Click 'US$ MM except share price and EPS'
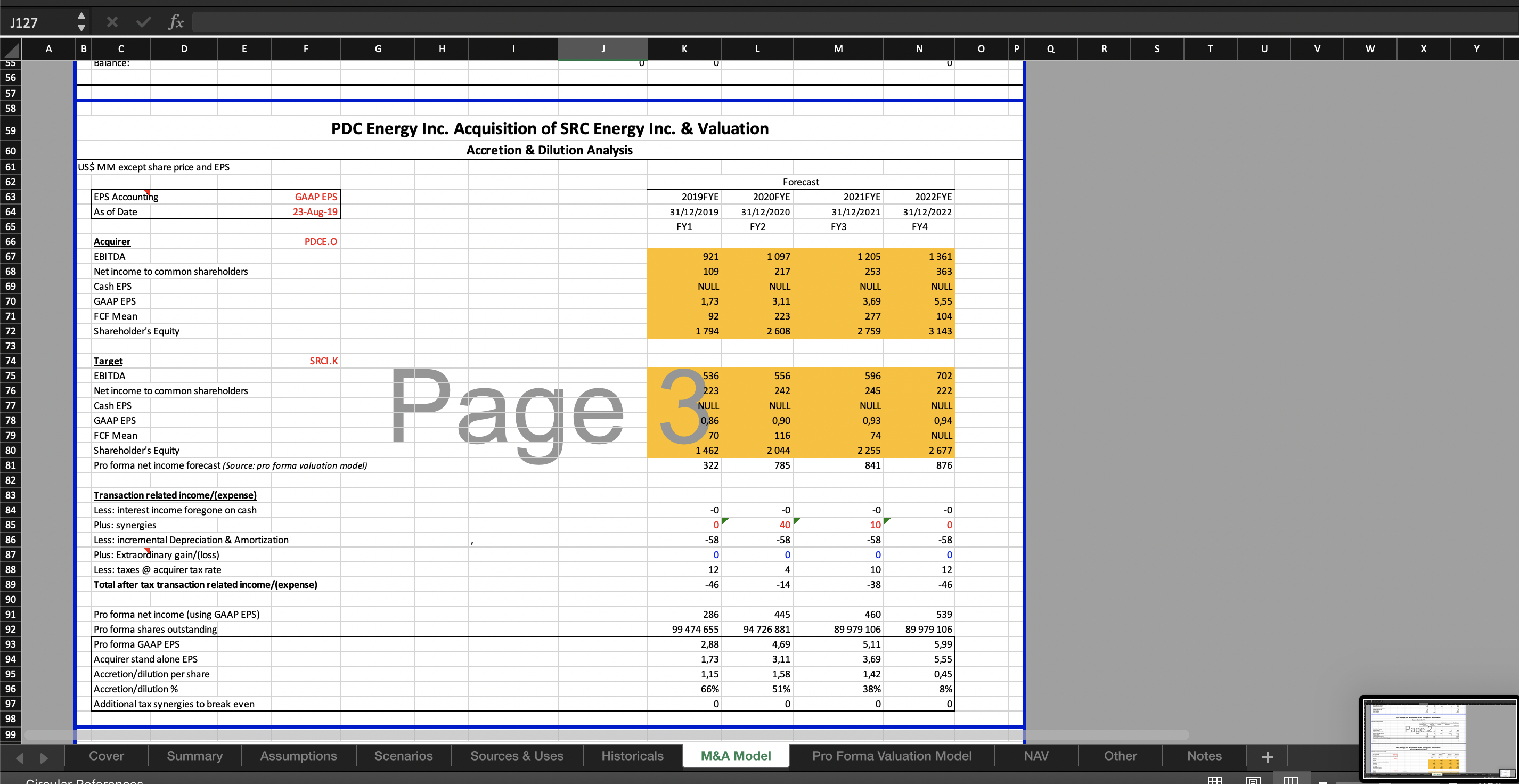 (154, 167)
